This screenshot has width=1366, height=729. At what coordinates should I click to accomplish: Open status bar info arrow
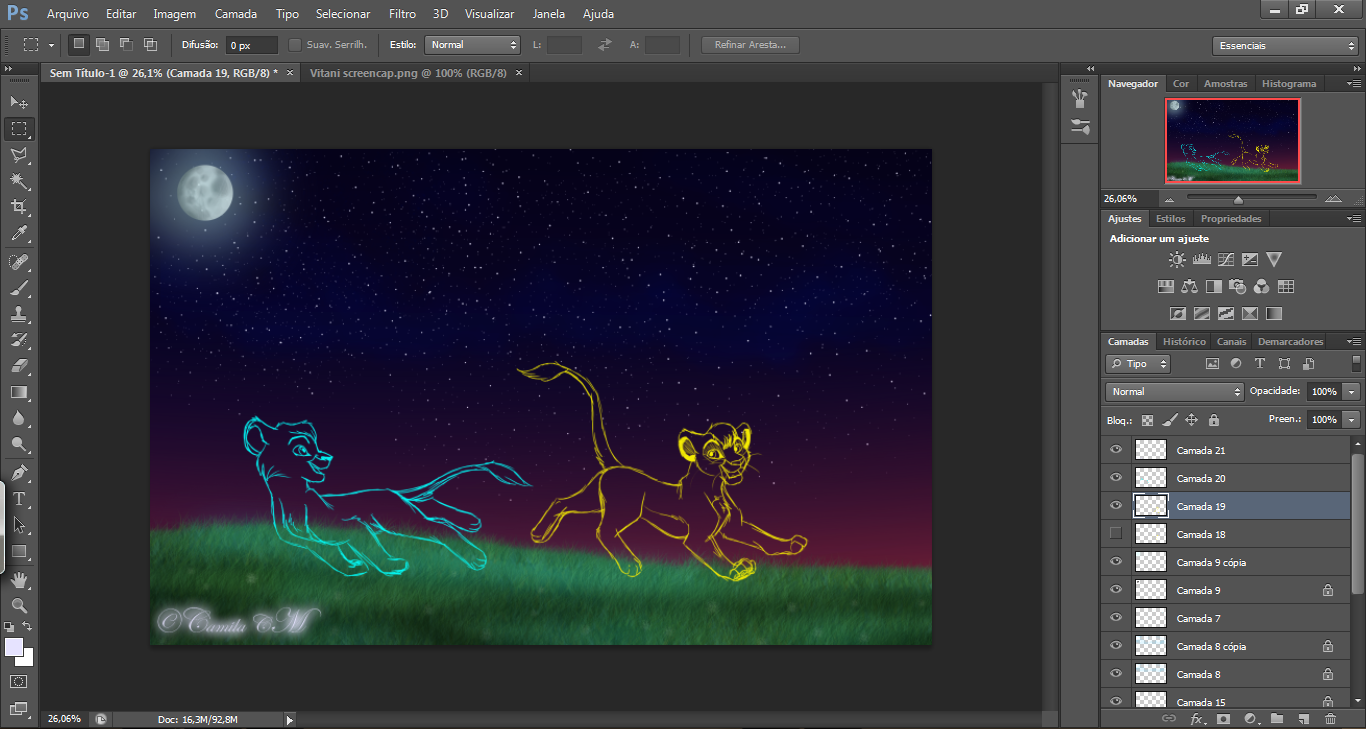pos(290,719)
